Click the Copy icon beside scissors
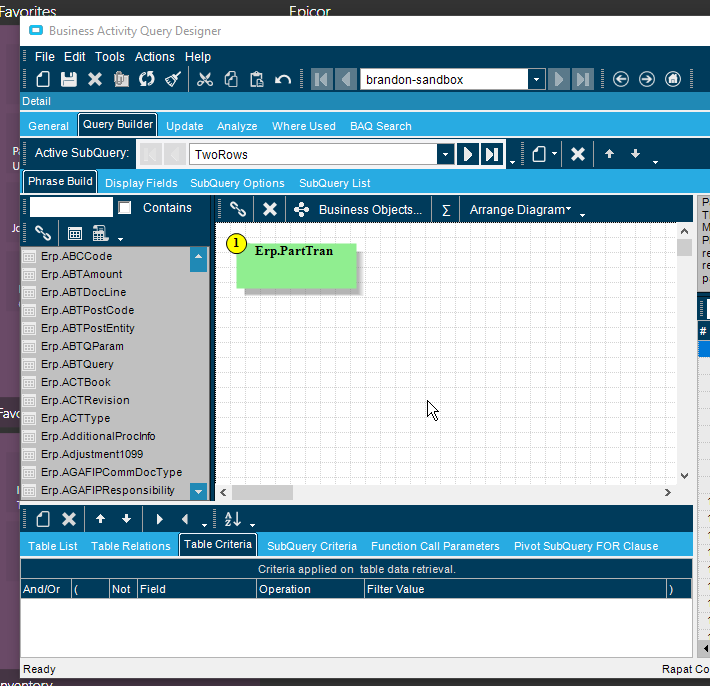This screenshot has width=710, height=686. 231,80
